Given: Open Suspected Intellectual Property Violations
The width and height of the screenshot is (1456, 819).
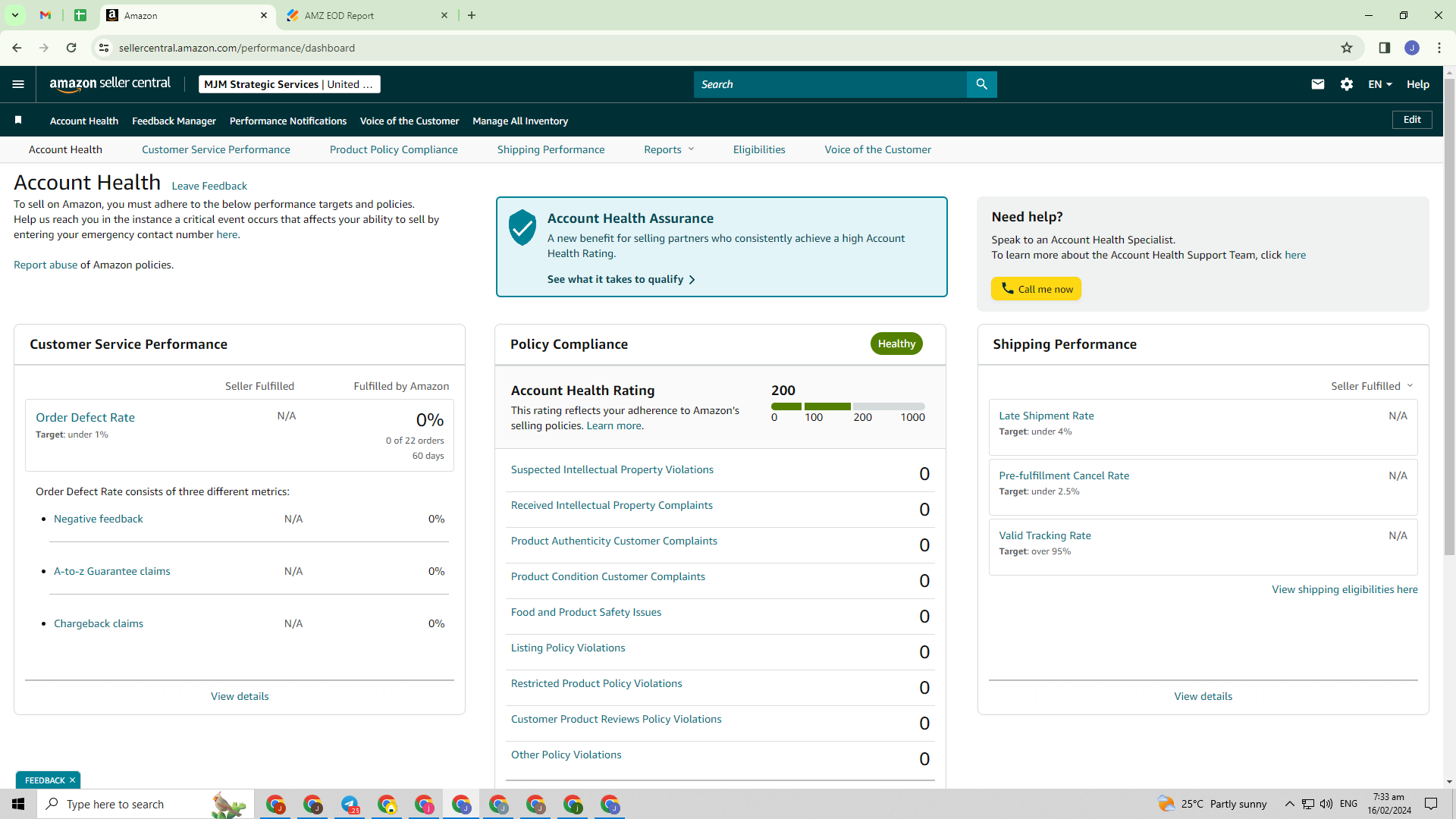Looking at the screenshot, I should coord(612,469).
